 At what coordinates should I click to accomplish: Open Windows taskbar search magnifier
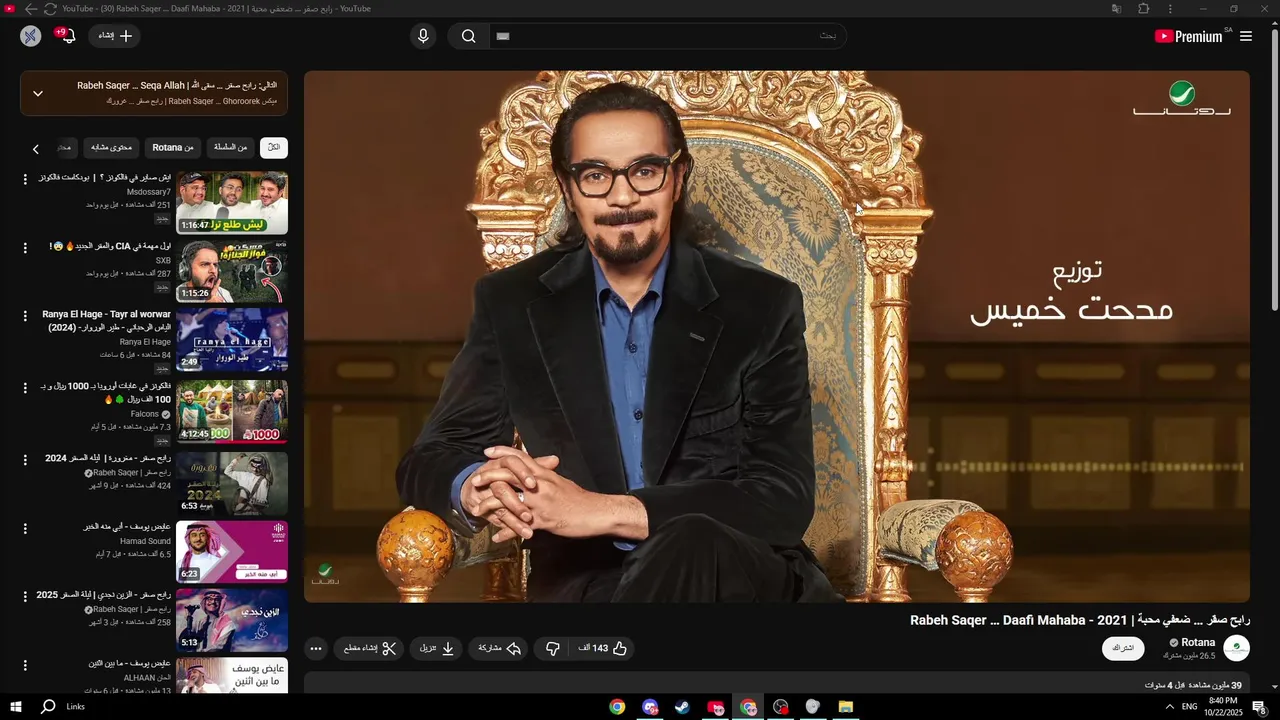click(48, 706)
